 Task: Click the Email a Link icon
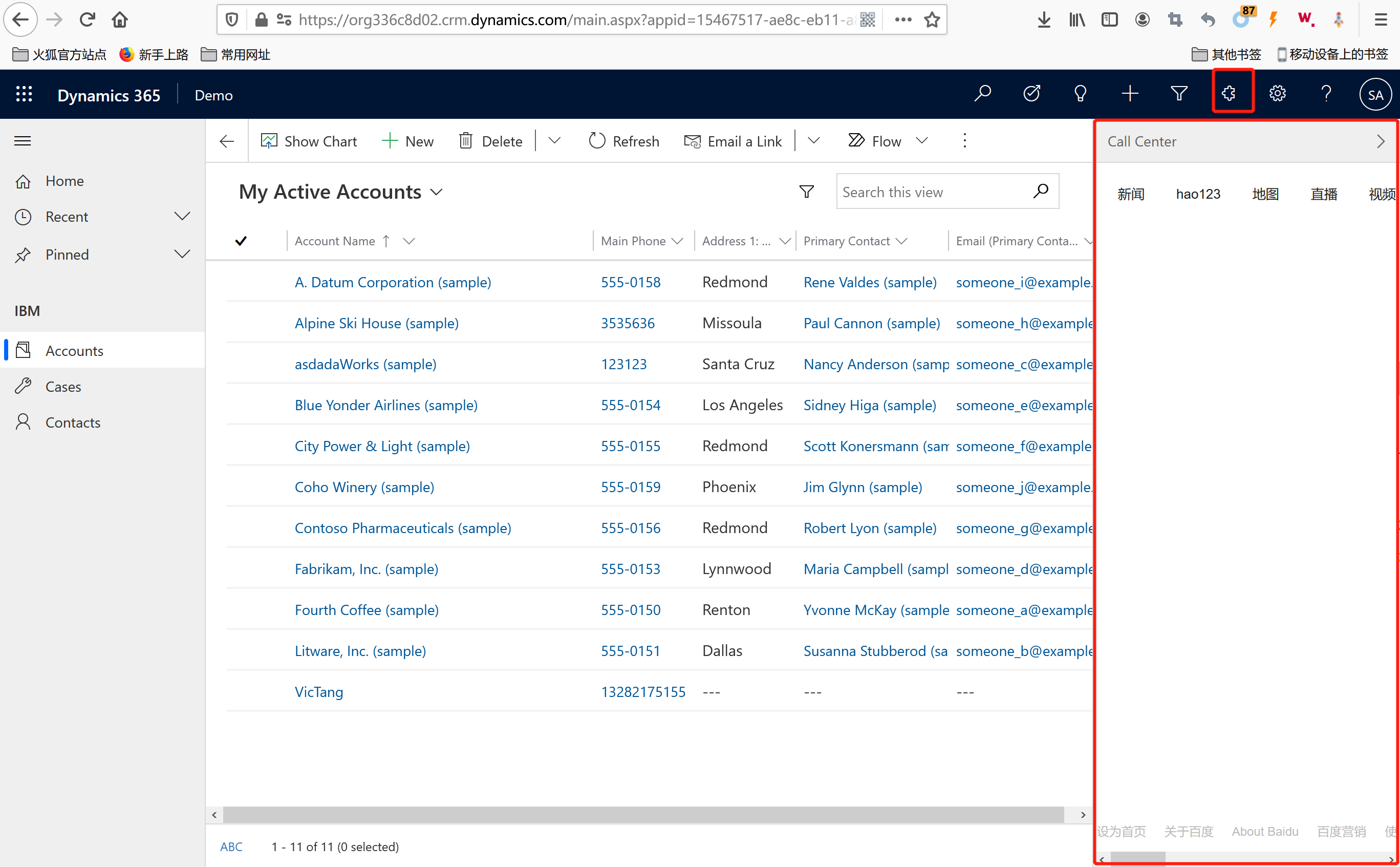691,140
